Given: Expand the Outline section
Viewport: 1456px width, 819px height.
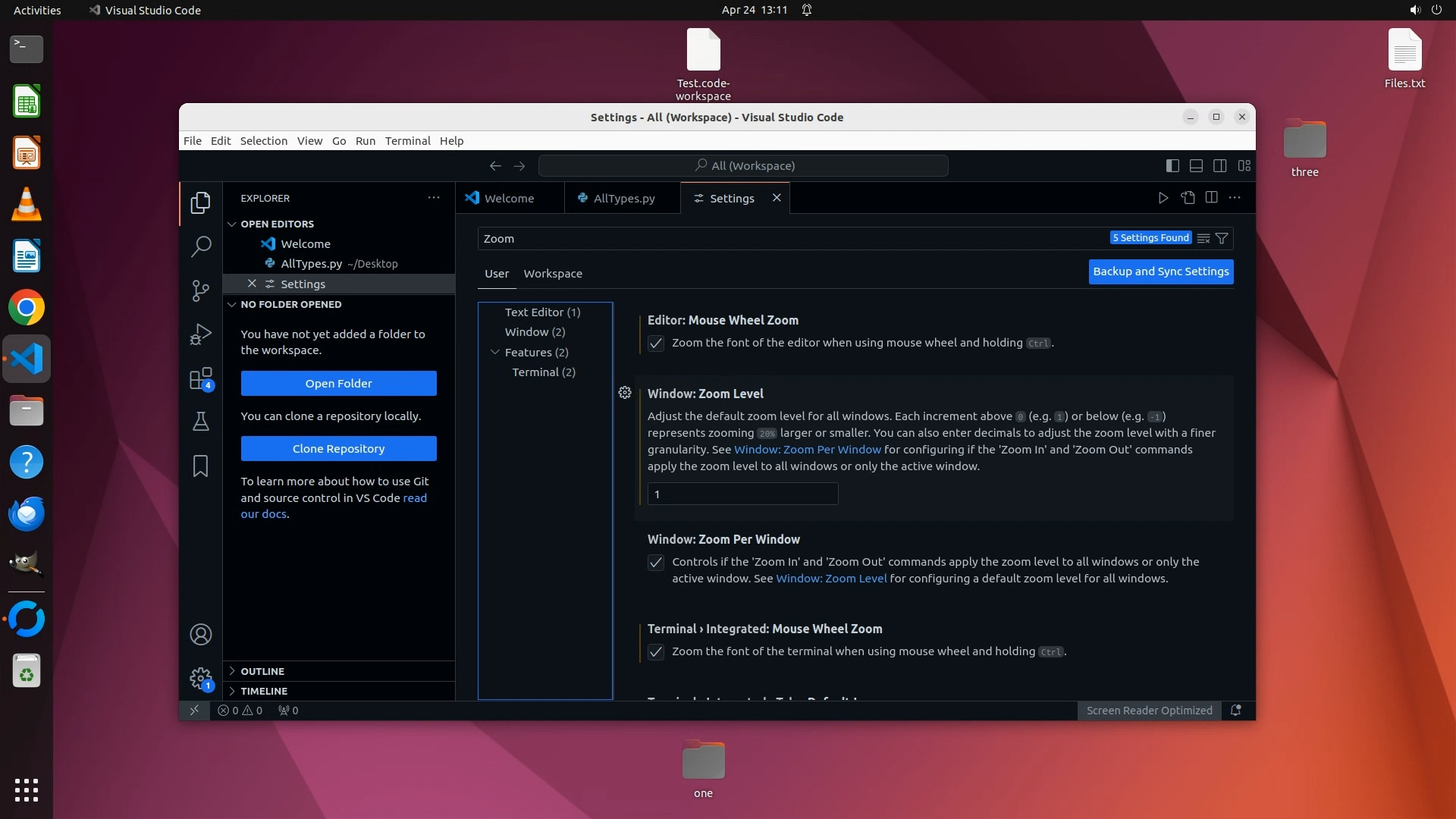Looking at the screenshot, I should point(262,671).
